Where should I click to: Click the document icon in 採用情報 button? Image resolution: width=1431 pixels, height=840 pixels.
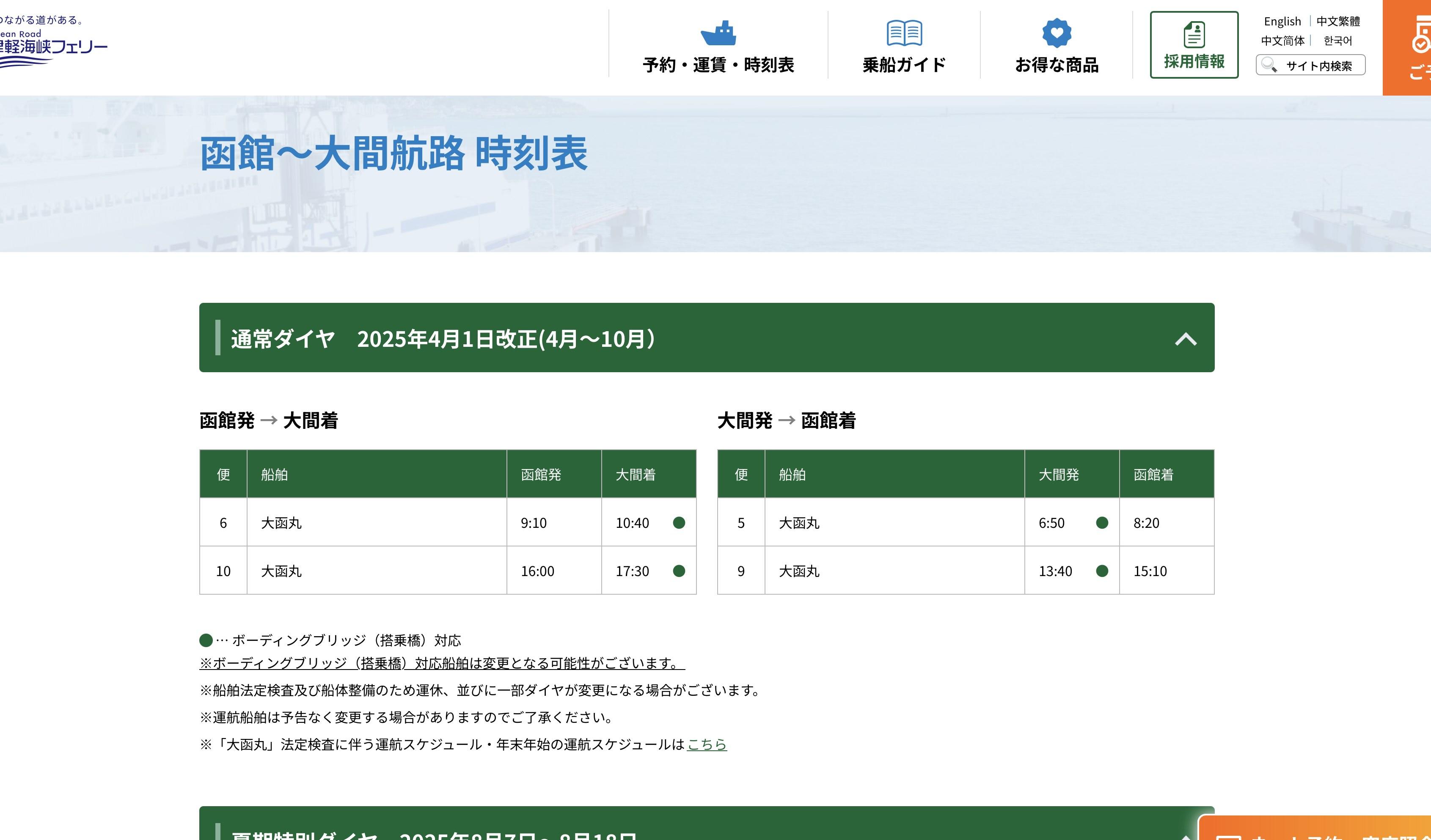click(1194, 35)
